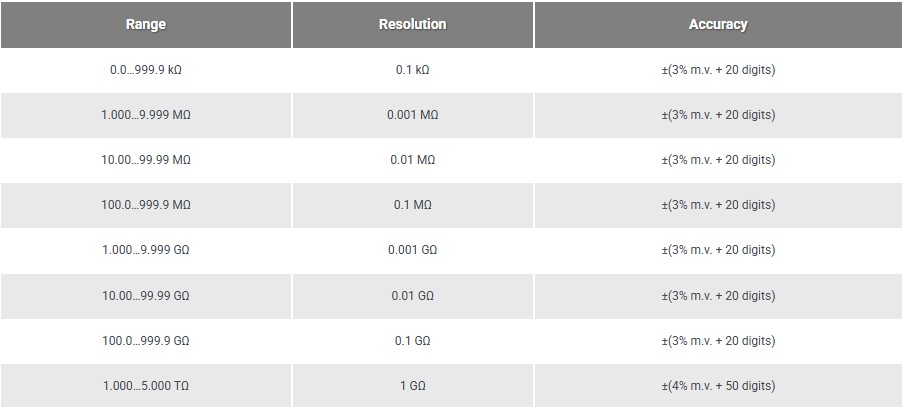Select the 100.0…999.9 MΩ range cell
This screenshot has width=902, height=407.
pyautogui.click(x=146, y=205)
